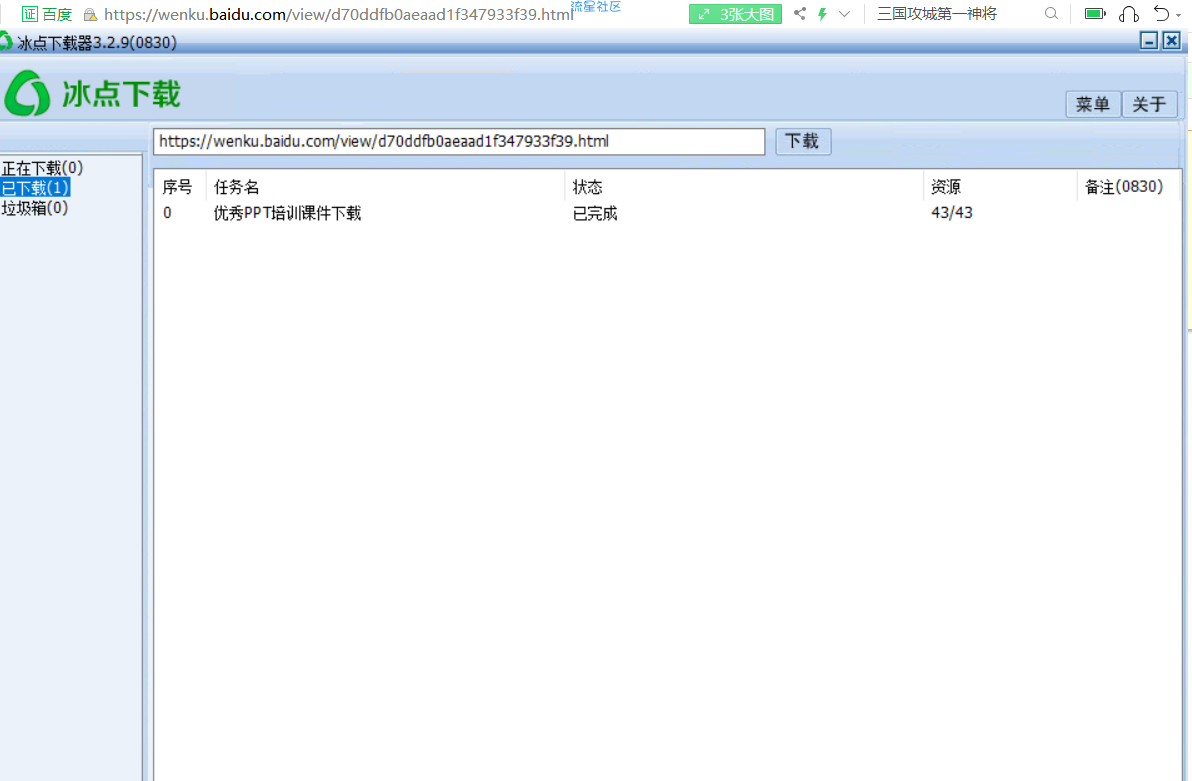Click the wenku URL input field
This screenshot has height=781, width=1192.
[x=458, y=141]
